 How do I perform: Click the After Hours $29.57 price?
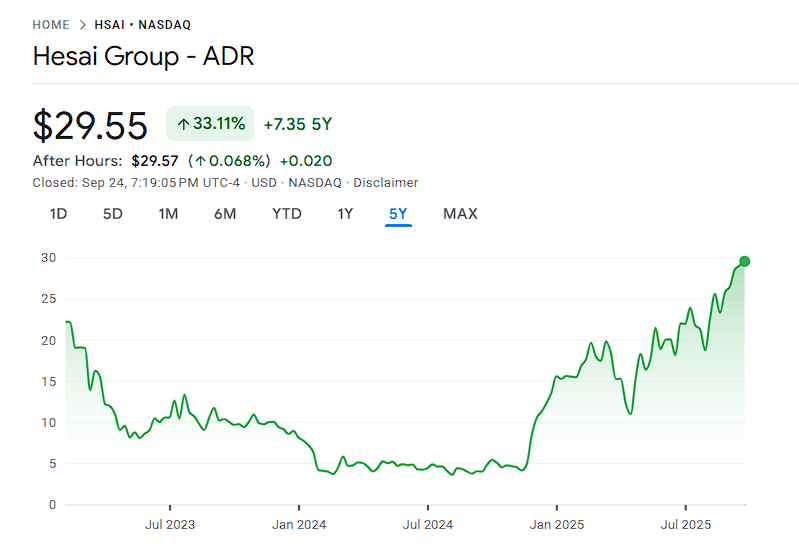pyautogui.click(x=155, y=161)
